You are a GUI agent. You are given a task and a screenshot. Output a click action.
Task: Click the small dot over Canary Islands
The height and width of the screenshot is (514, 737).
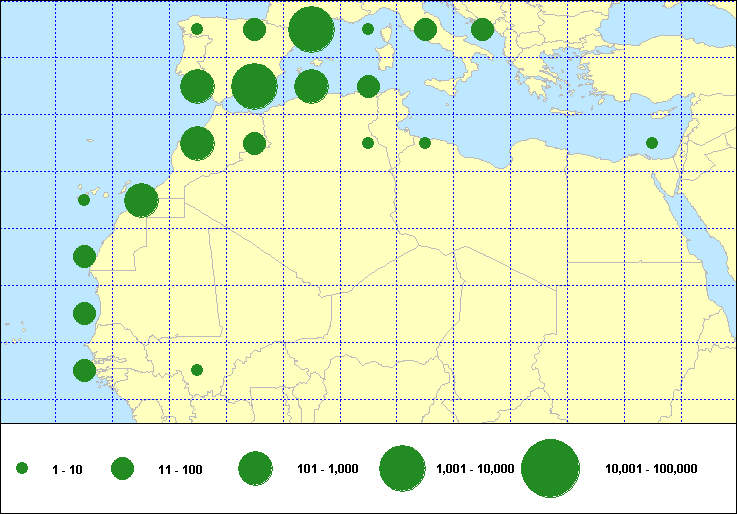tap(84, 200)
